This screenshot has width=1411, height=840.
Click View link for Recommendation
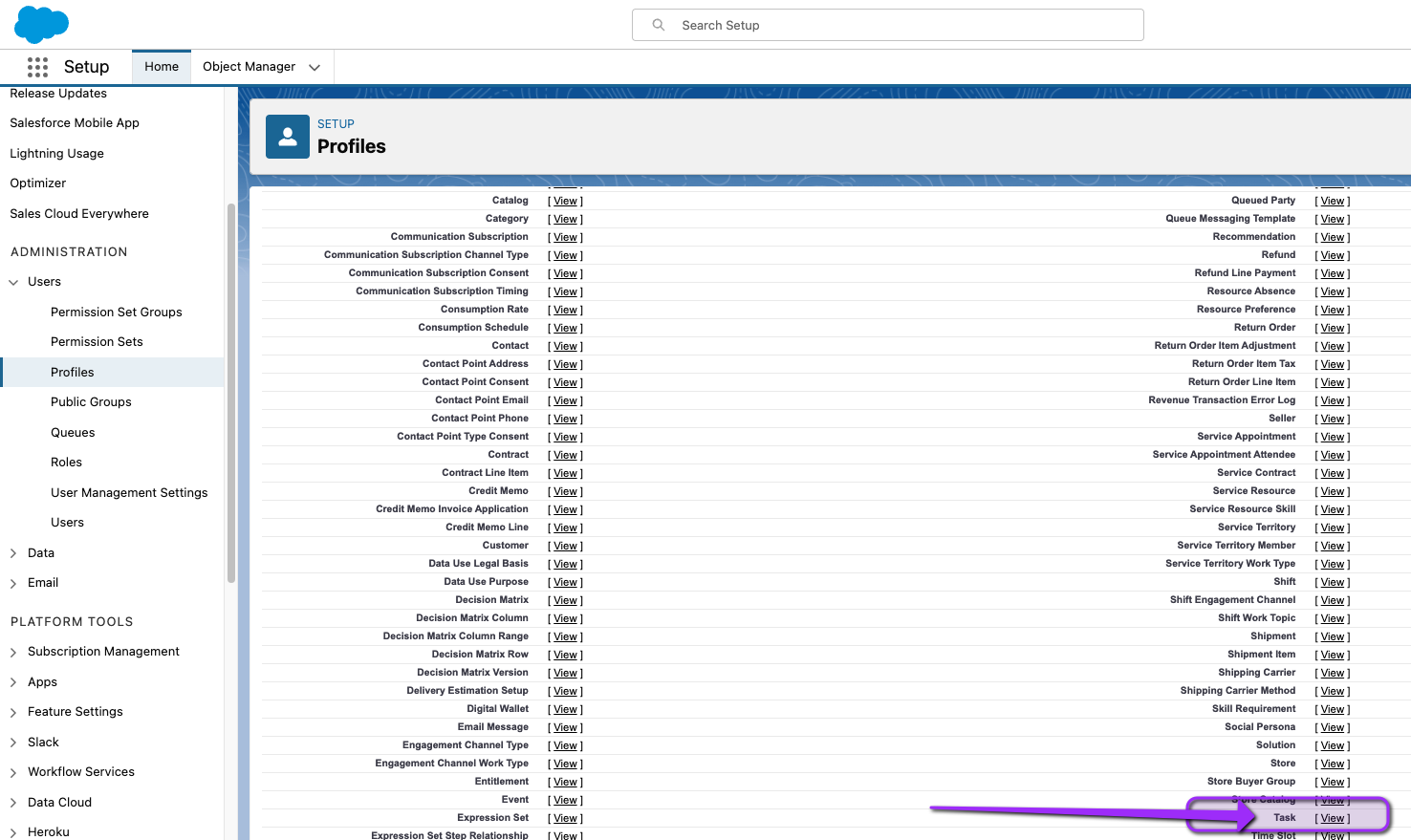coord(1333,237)
